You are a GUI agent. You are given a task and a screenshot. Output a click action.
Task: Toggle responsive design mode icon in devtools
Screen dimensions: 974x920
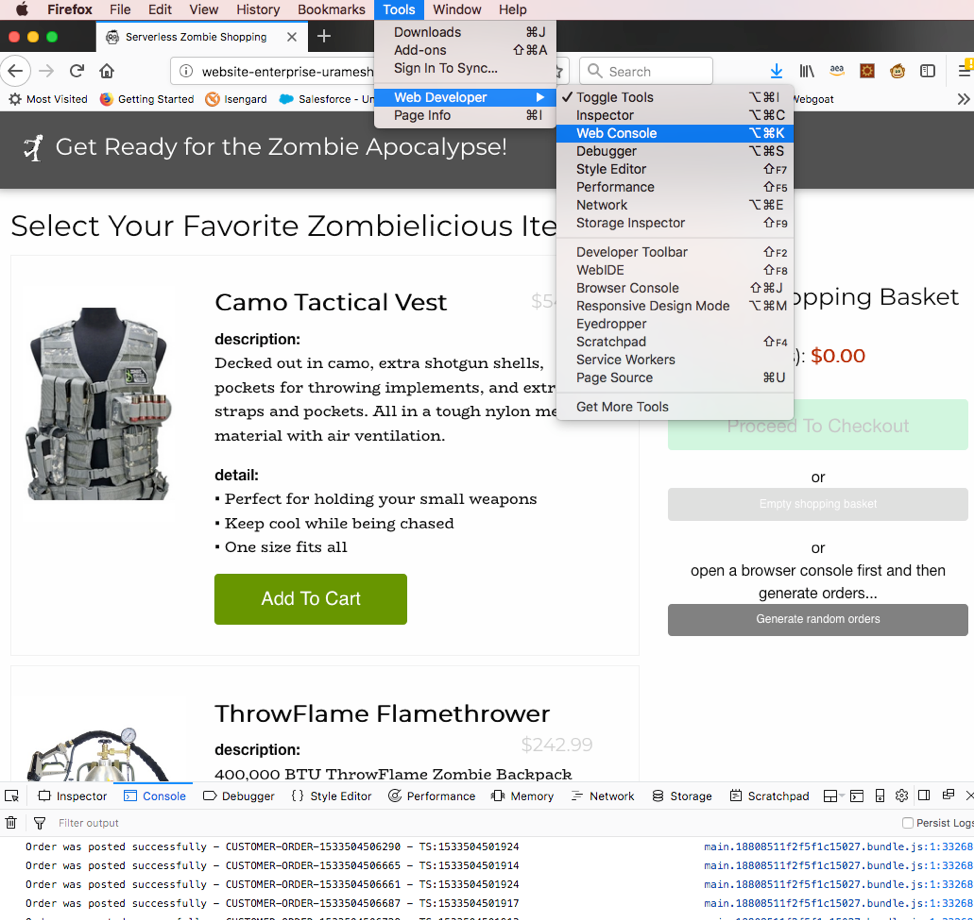coord(880,796)
